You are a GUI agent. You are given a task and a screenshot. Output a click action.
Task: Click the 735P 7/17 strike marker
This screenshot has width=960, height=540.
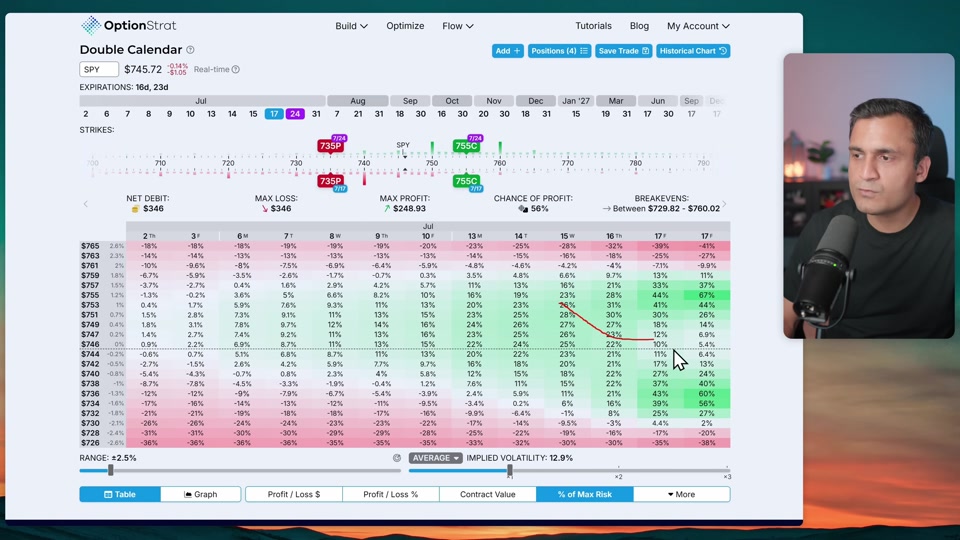tap(331, 181)
